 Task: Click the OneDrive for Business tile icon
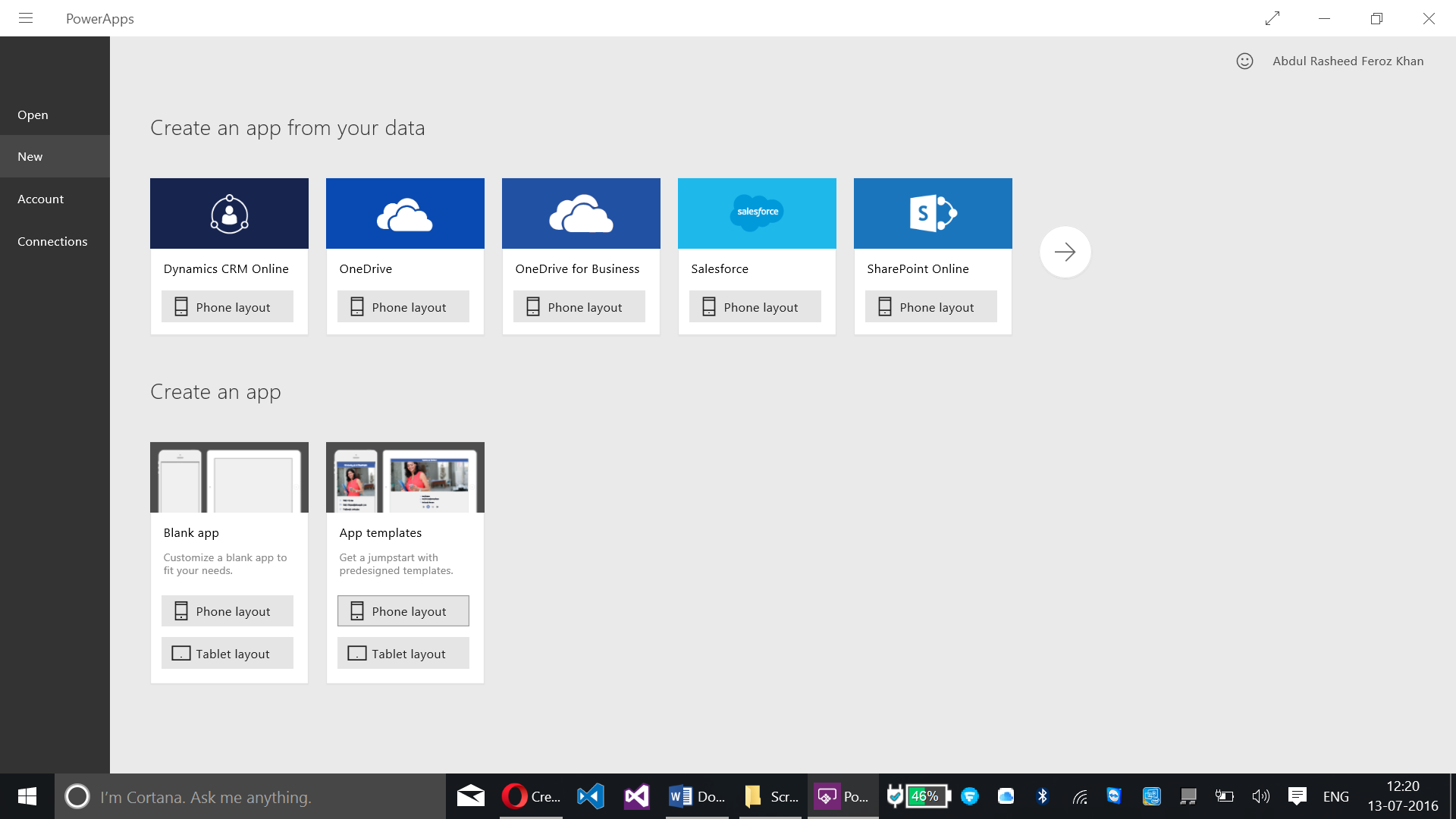(x=581, y=214)
